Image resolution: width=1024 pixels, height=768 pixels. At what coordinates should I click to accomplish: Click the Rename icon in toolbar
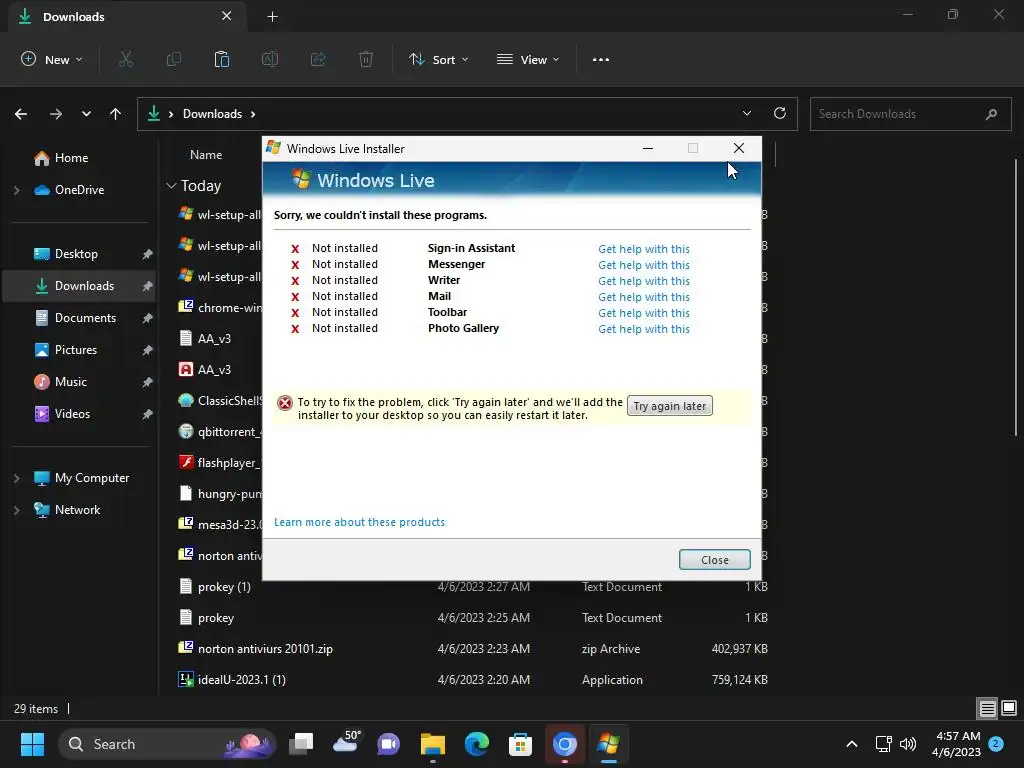click(270, 59)
